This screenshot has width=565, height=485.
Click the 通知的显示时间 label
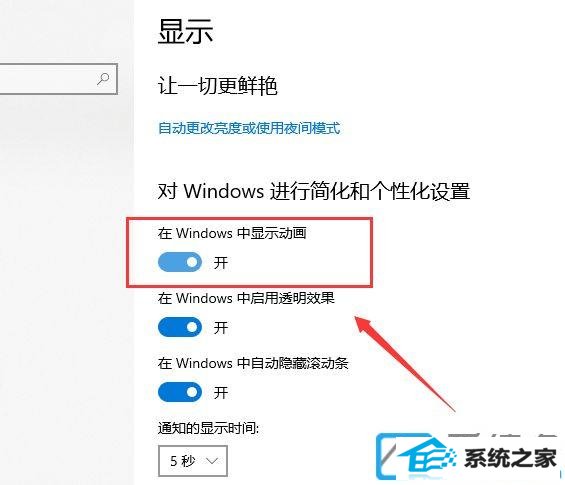click(x=208, y=428)
